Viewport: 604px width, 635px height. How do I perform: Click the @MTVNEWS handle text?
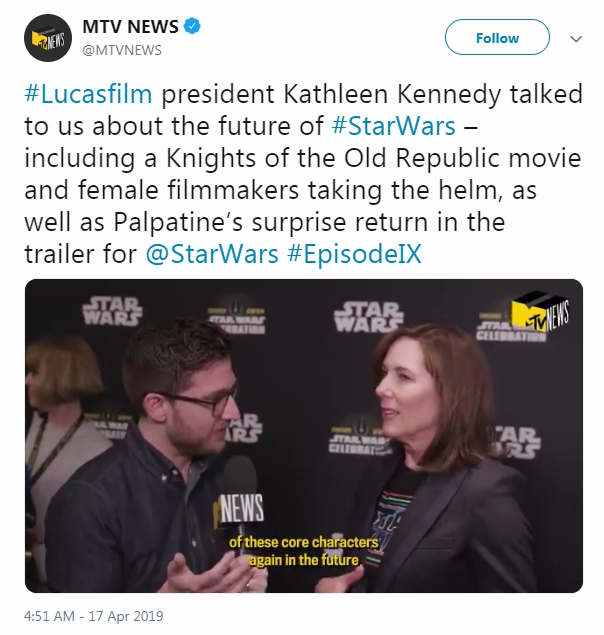click(x=122, y=50)
